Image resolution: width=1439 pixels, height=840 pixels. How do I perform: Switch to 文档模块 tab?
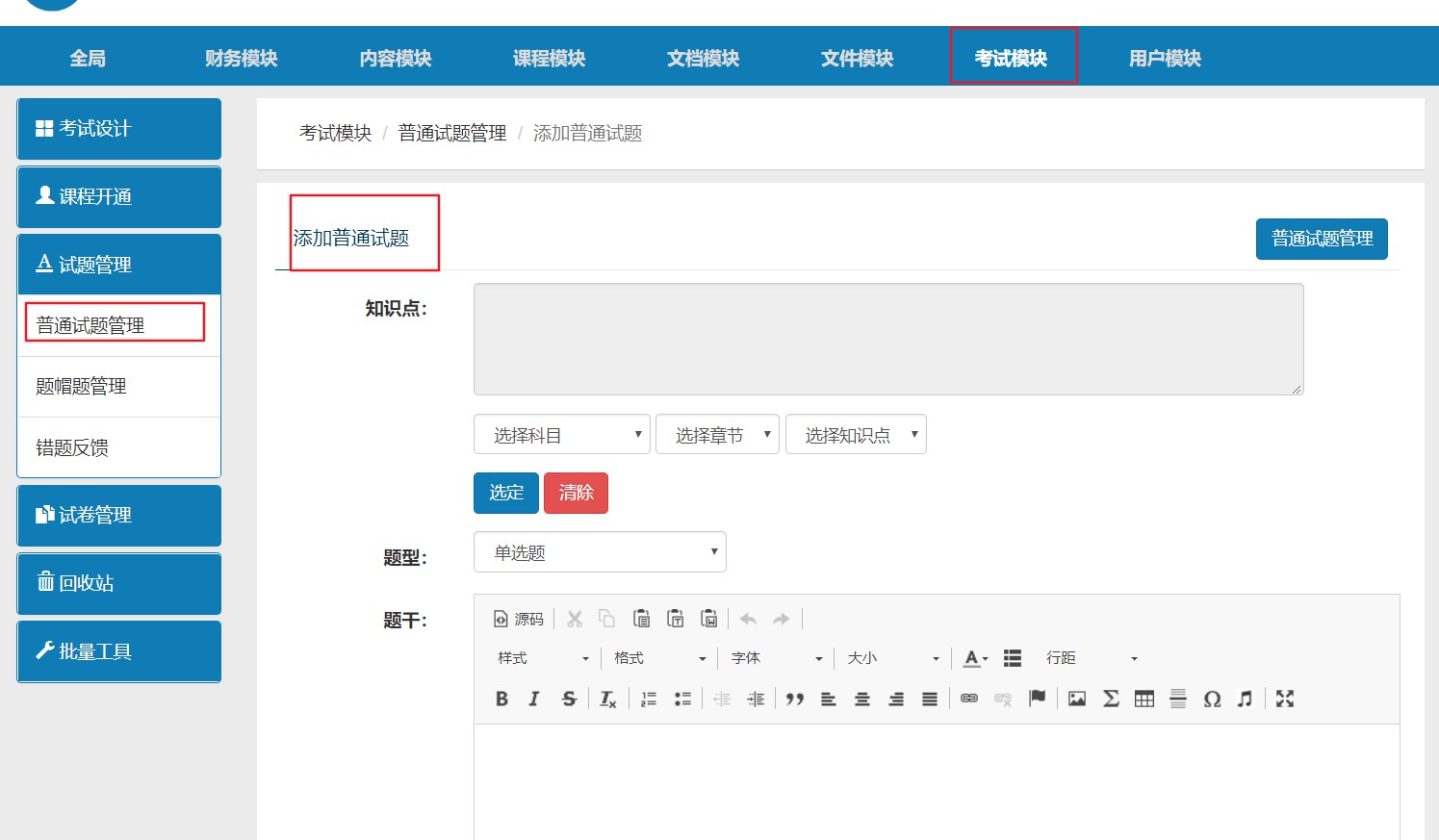pyautogui.click(x=704, y=58)
